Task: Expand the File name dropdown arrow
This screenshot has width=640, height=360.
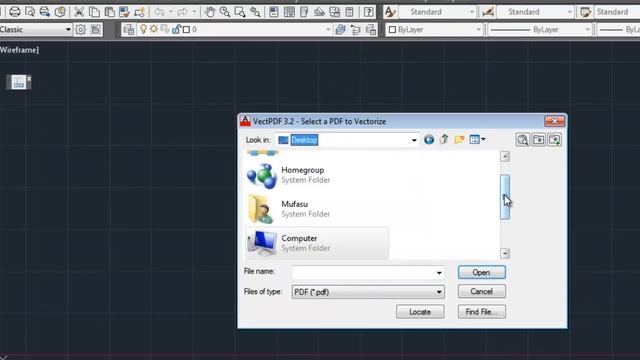Action: click(x=439, y=272)
